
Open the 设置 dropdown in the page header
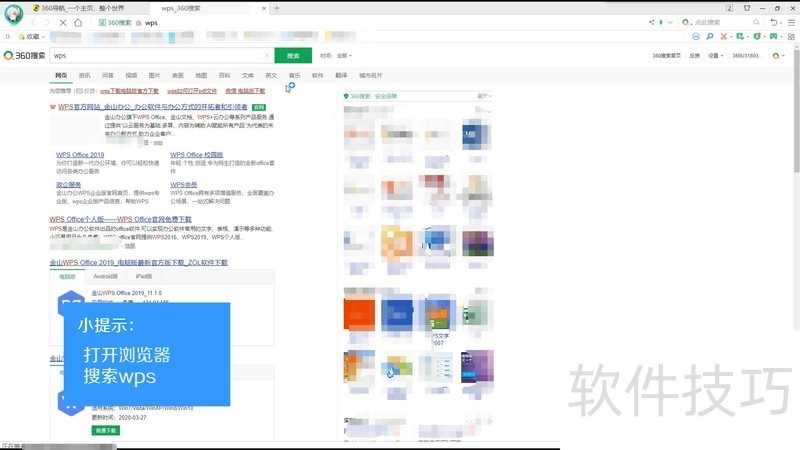coord(716,56)
